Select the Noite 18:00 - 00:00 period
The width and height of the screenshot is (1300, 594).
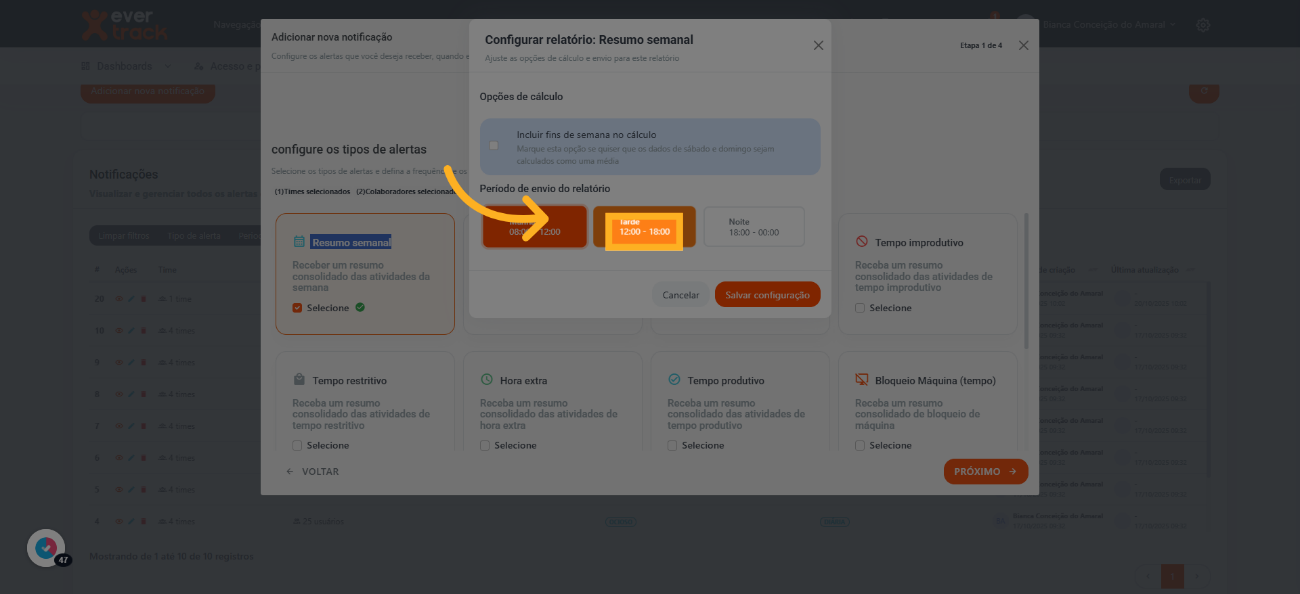(753, 227)
